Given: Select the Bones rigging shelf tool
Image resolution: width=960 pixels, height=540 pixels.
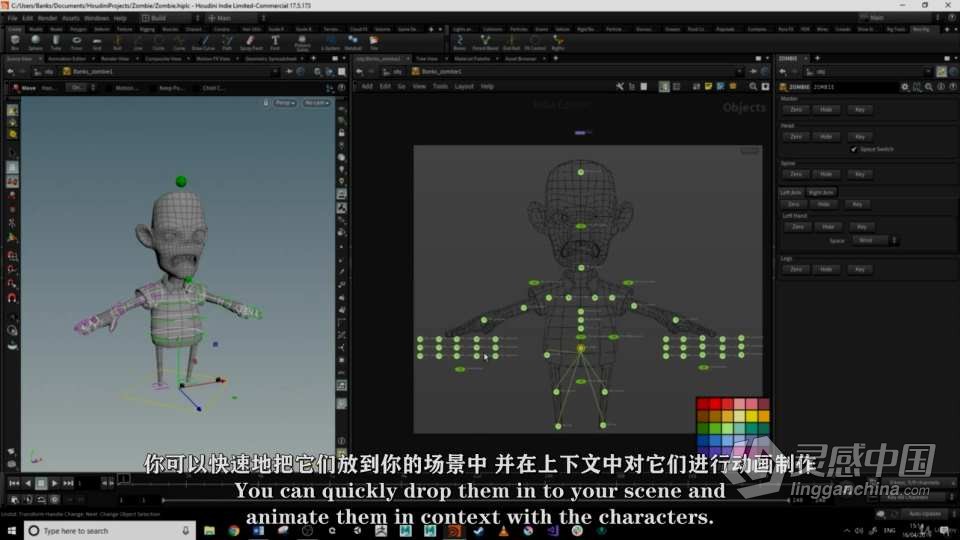Looking at the screenshot, I should tap(459, 42).
